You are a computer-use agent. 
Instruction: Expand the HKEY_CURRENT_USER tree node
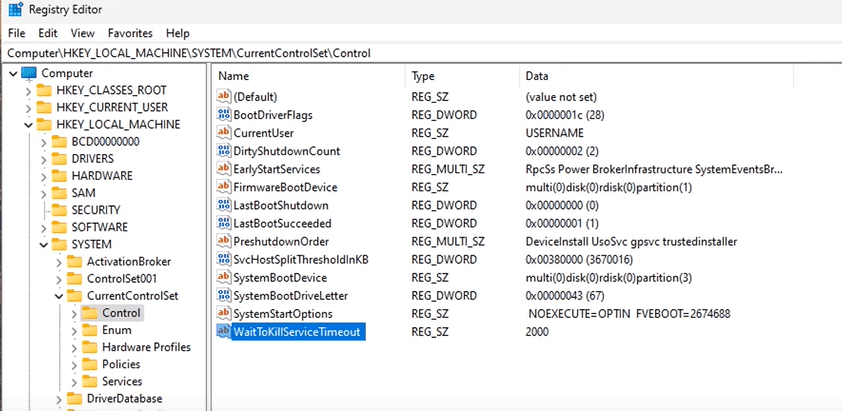pos(26,107)
